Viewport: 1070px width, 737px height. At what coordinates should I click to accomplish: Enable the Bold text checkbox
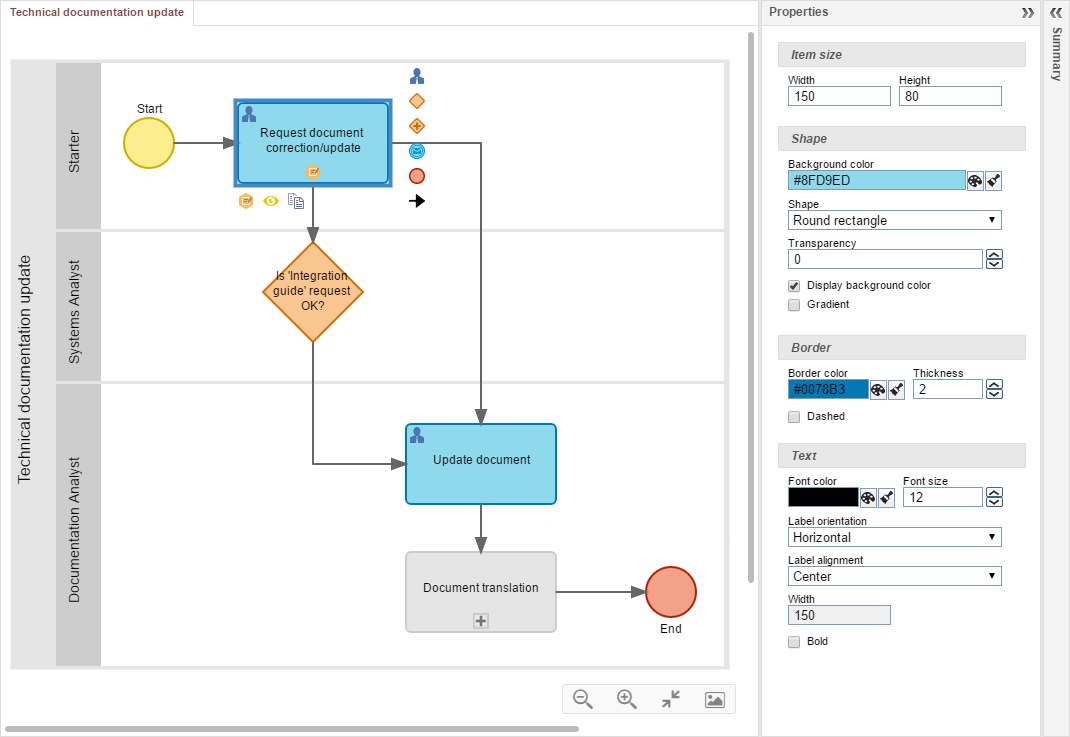[x=794, y=642]
